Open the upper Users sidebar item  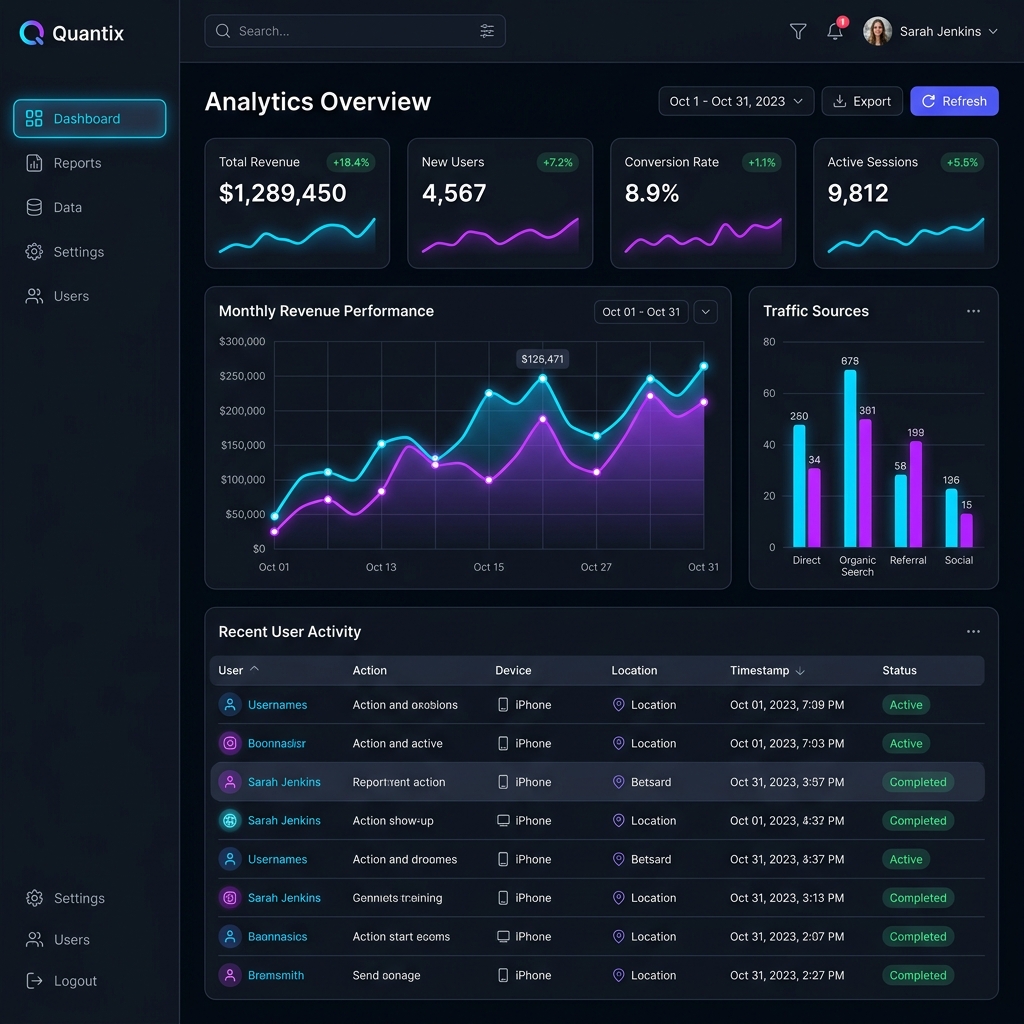pos(89,296)
